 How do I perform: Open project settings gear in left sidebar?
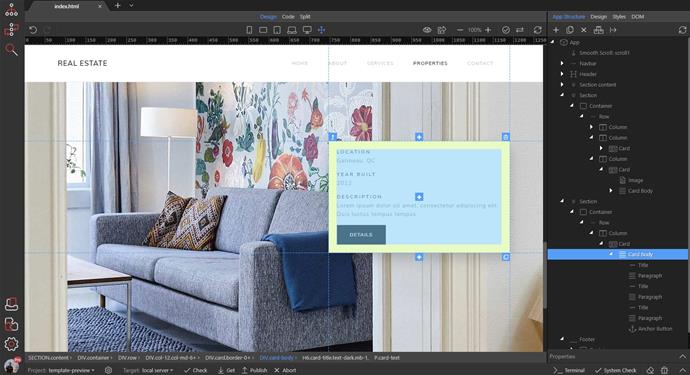pos(11,344)
